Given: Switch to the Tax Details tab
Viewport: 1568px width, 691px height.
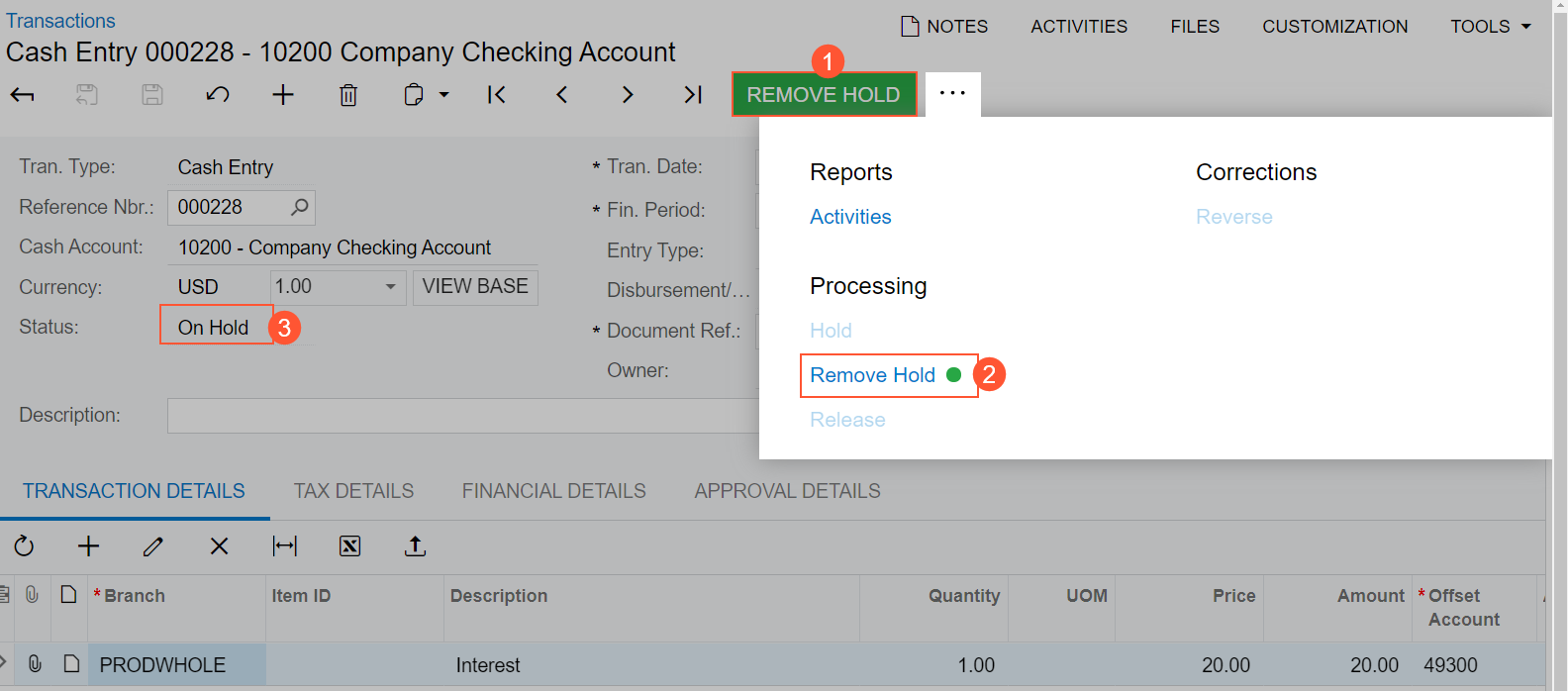Looking at the screenshot, I should click(353, 491).
